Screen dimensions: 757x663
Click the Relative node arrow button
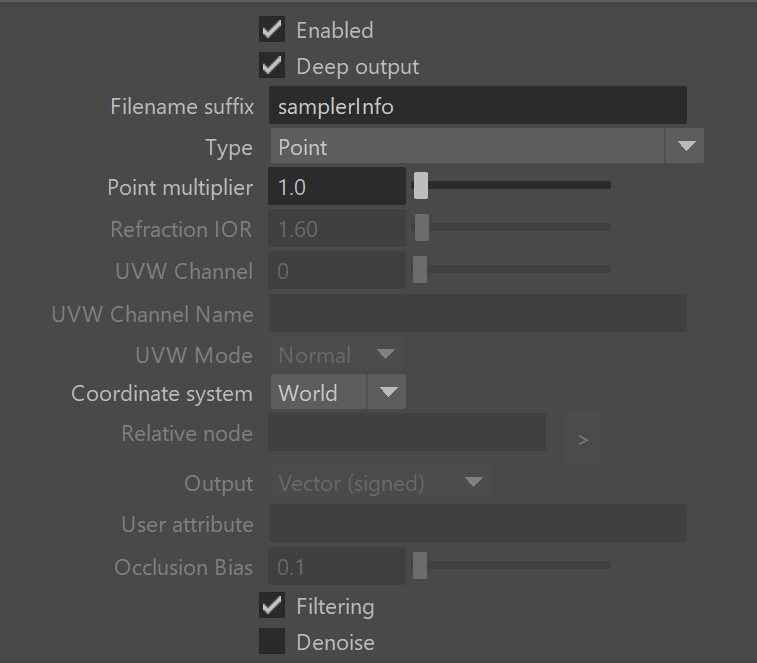click(583, 440)
